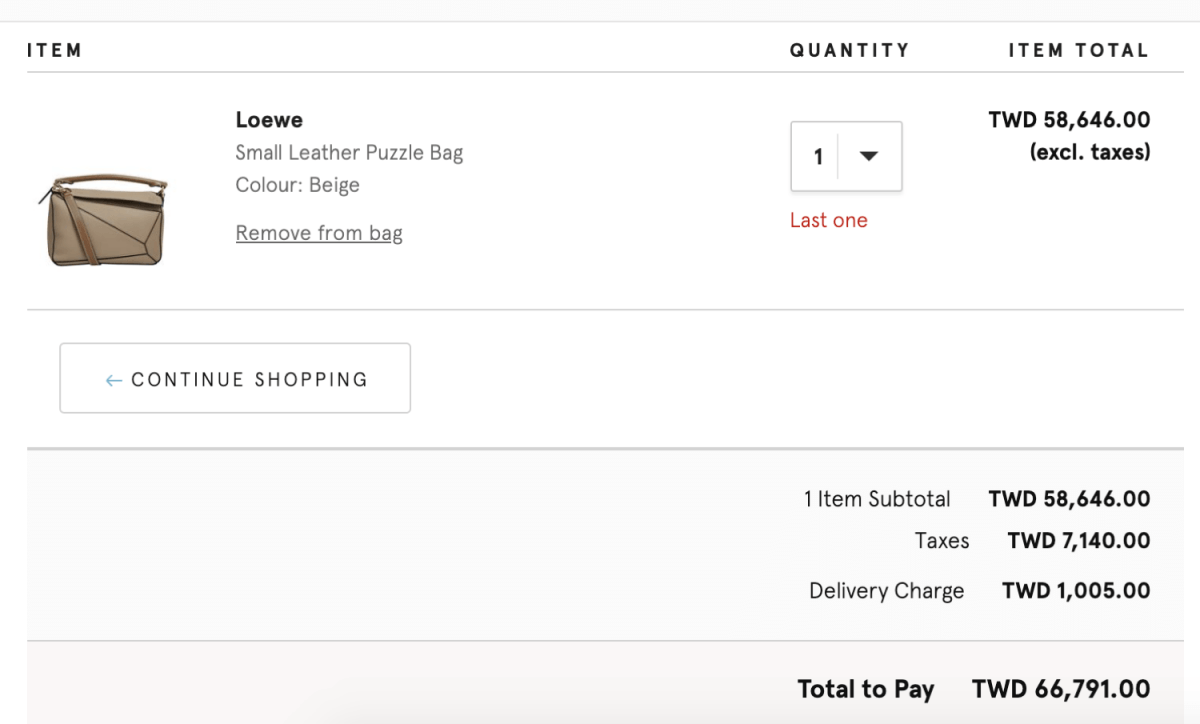Image resolution: width=1200 pixels, height=724 pixels.
Task: Click the Total to Pay label
Action: pos(866,689)
